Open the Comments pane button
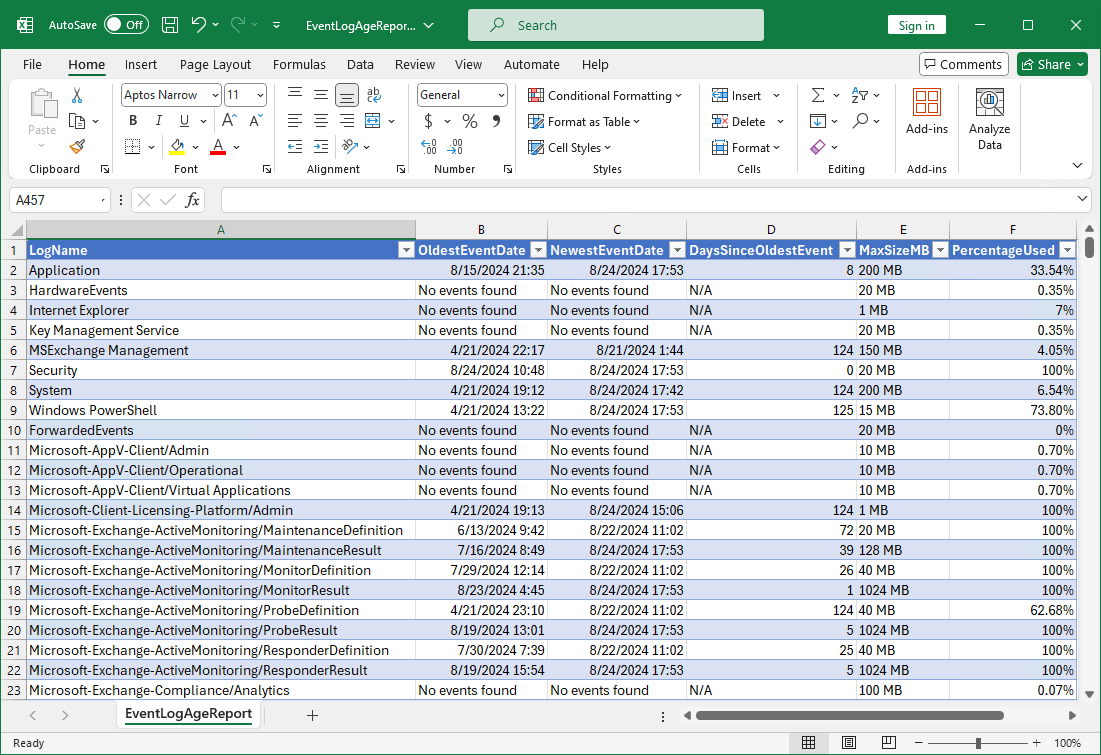Image resolution: width=1101 pixels, height=755 pixels. point(963,64)
